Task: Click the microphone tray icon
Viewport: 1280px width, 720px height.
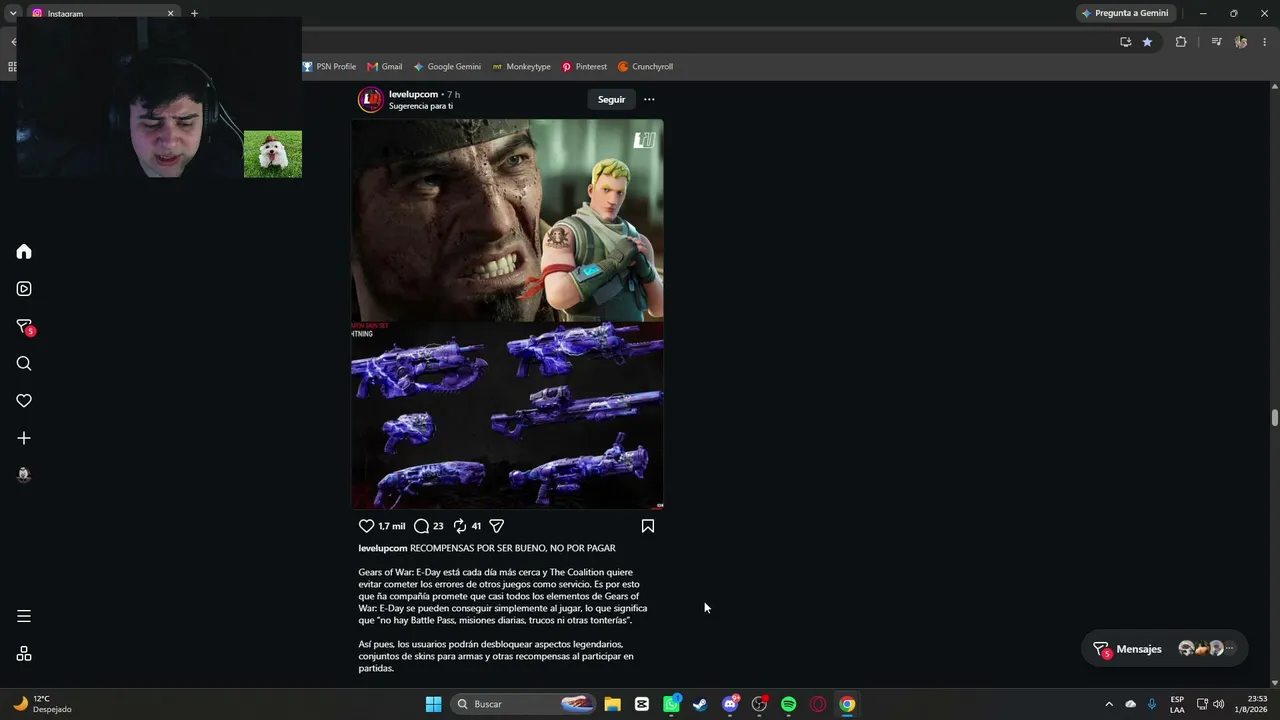Action: pos(1152,704)
